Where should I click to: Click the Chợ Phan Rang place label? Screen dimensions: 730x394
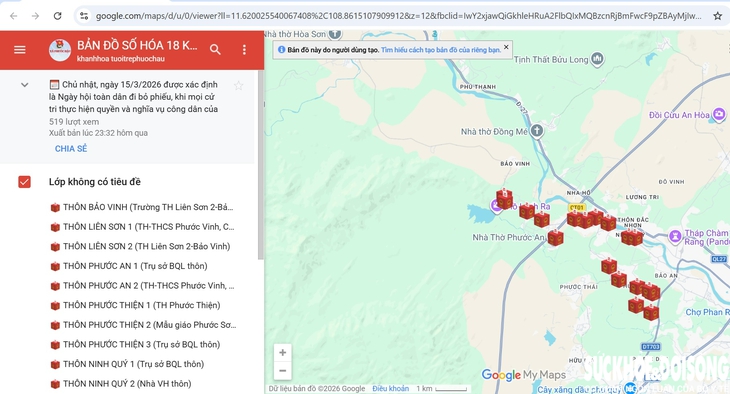pos(707,312)
